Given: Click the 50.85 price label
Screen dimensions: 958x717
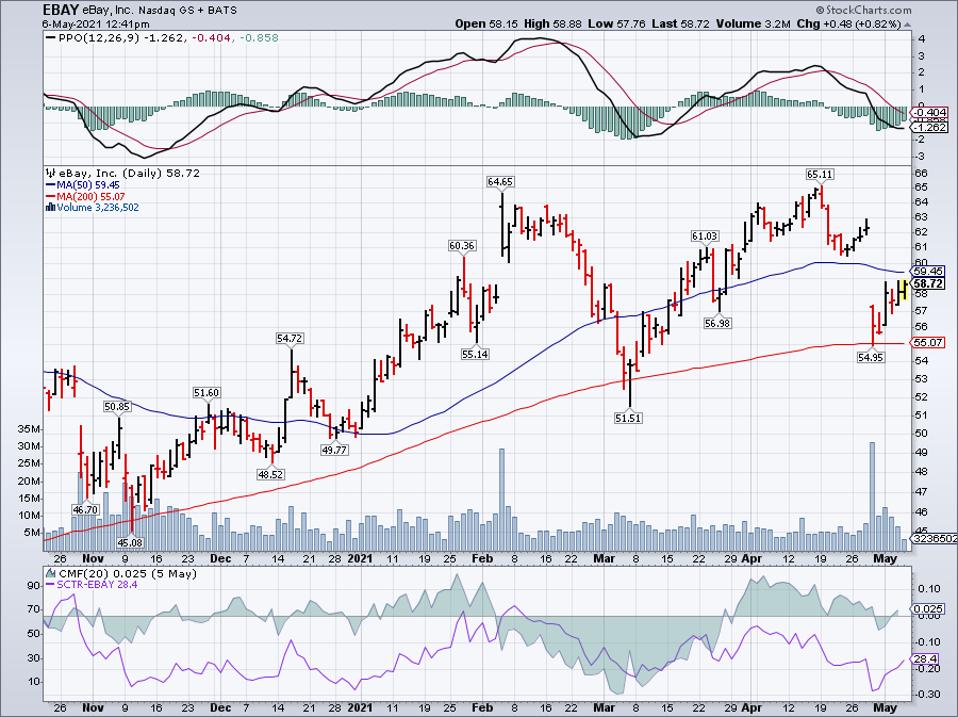Looking at the screenshot, I should coord(117,406).
